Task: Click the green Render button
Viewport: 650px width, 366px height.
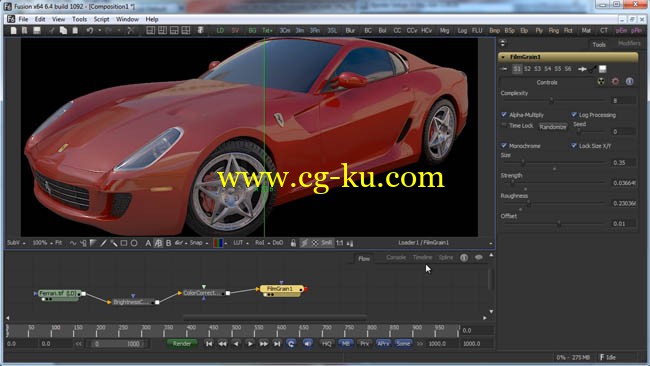Action: point(182,344)
